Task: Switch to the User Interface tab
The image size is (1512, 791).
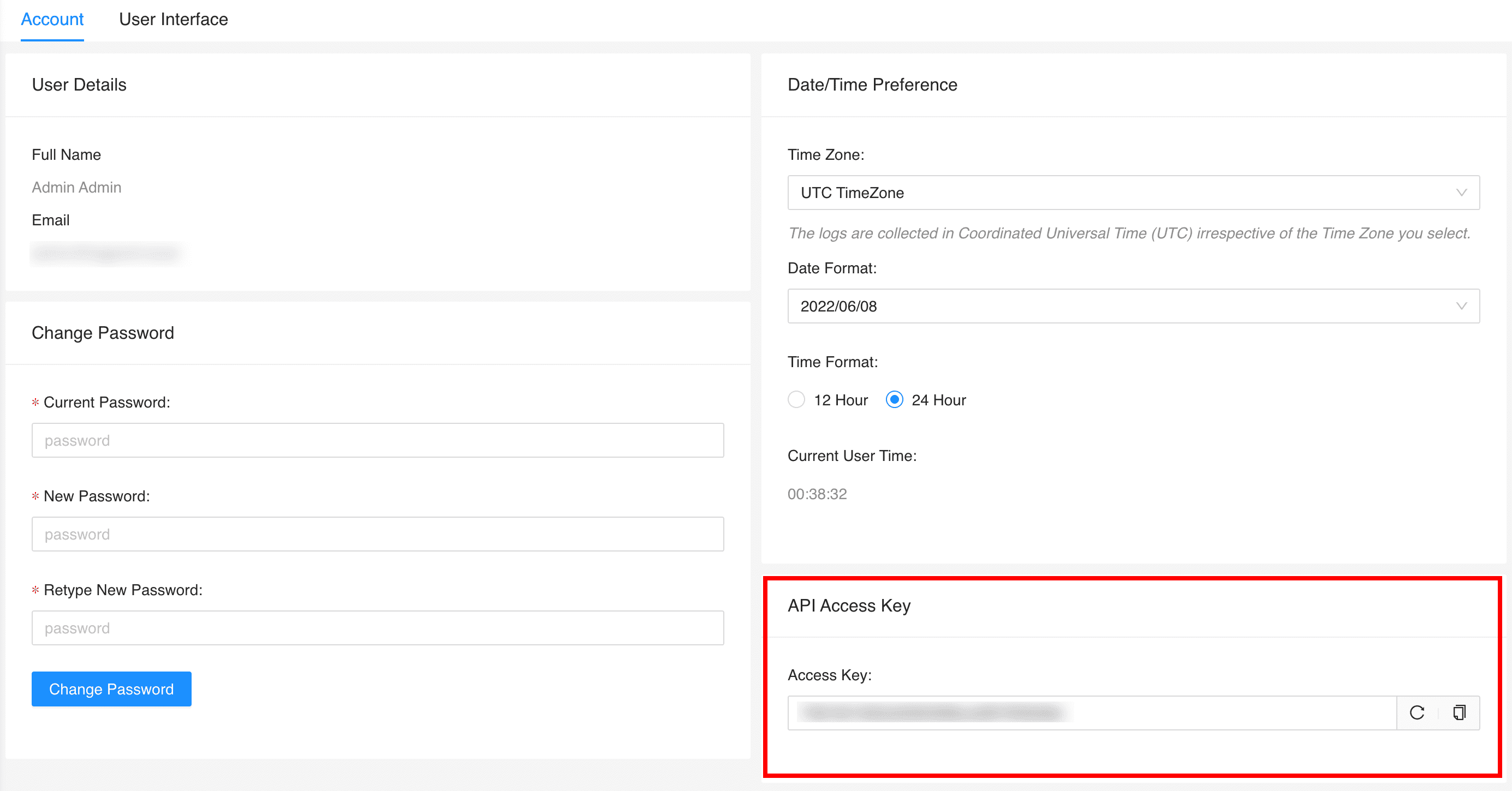Action: pyautogui.click(x=173, y=19)
